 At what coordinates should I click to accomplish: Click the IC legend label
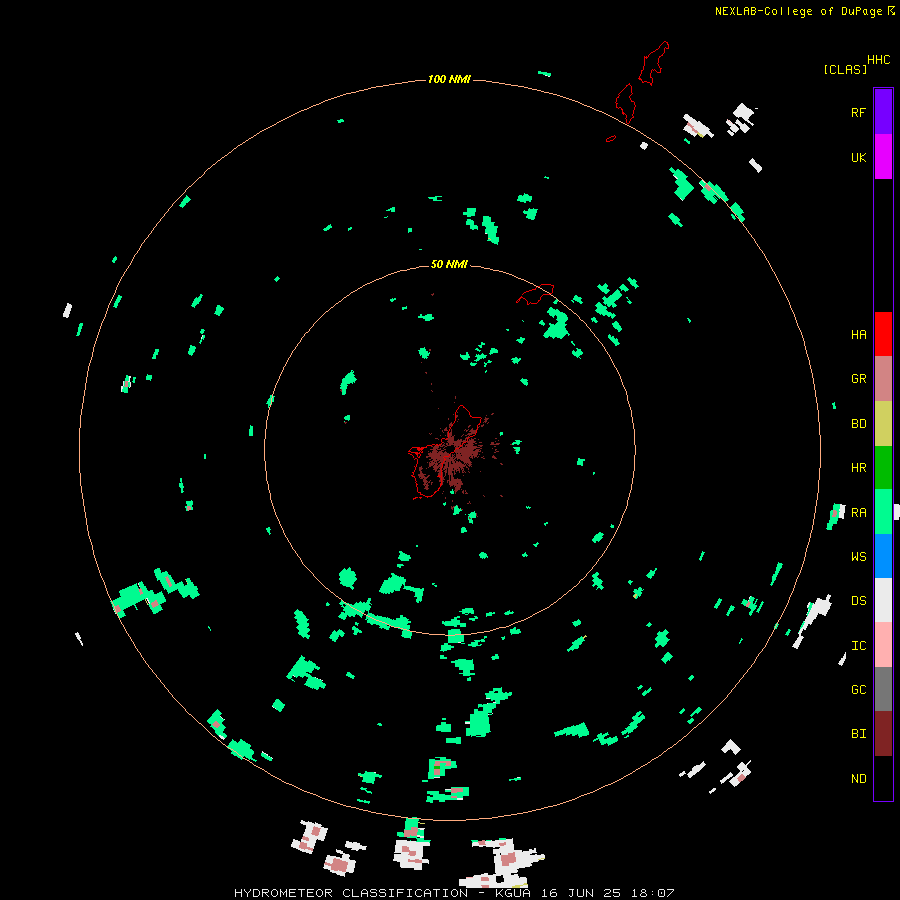(x=858, y=645)
